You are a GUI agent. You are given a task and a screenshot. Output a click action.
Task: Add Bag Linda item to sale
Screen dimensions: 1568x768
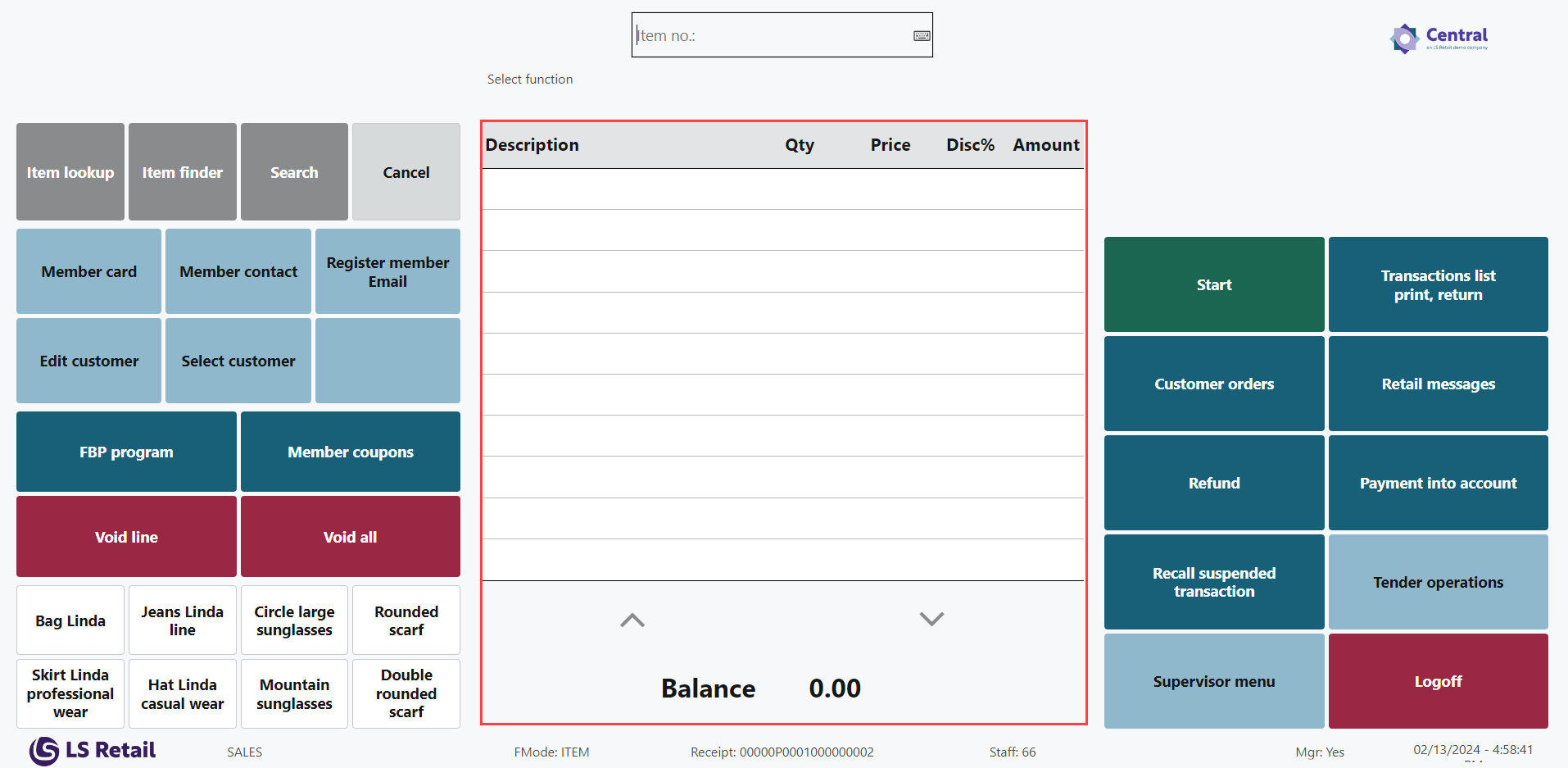[70, 620]
